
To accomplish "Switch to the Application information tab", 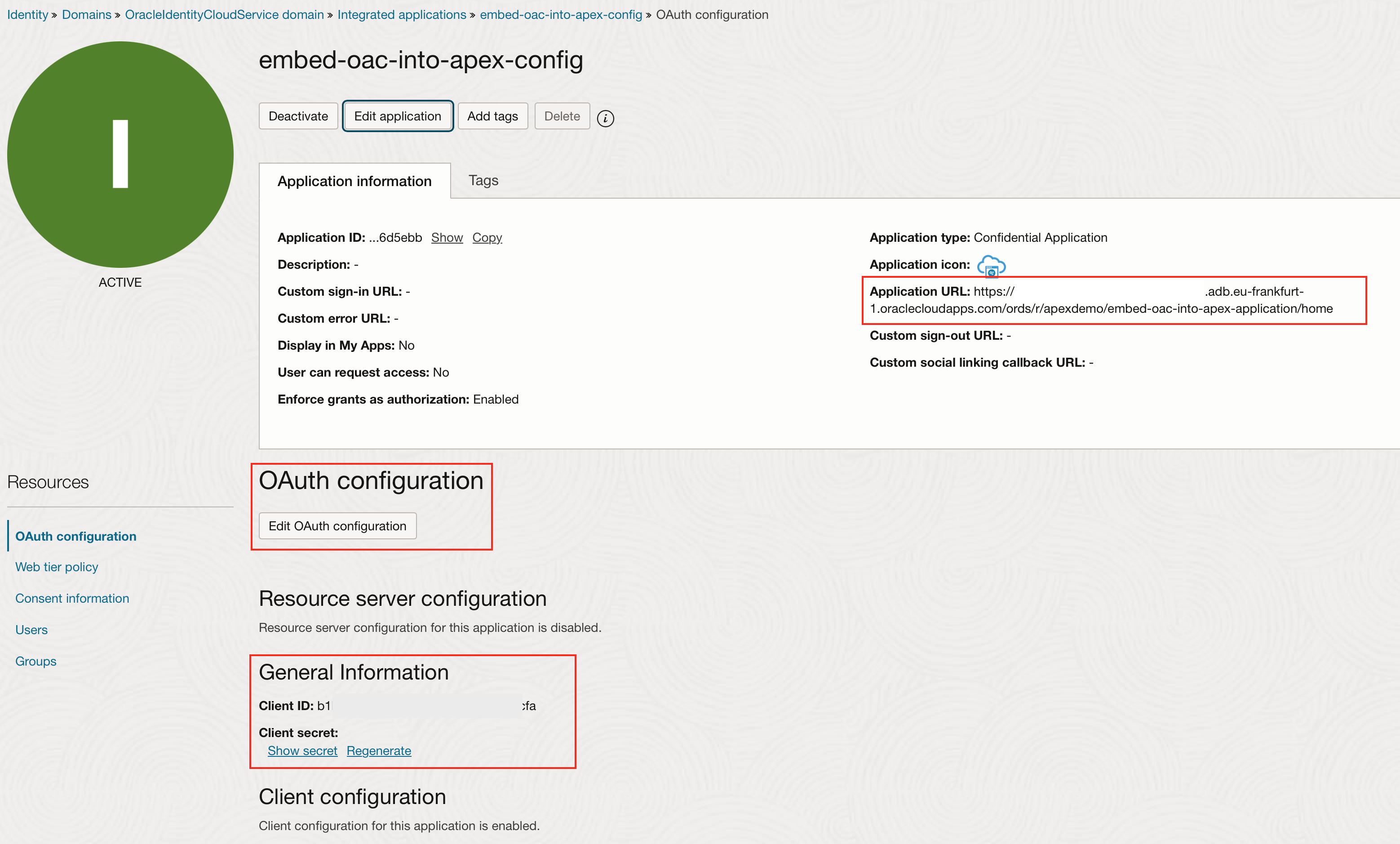I will (354, 181).
